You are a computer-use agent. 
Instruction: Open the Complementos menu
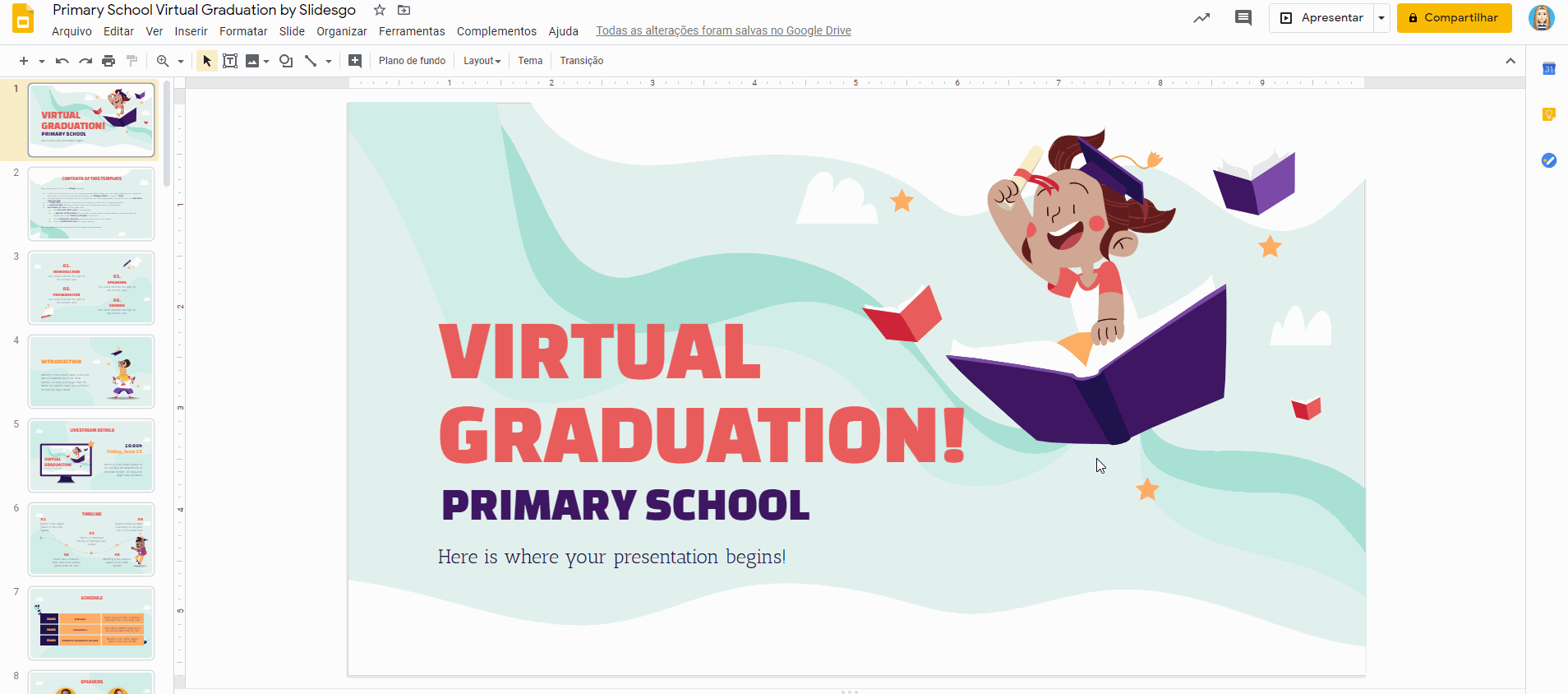coord(496,31)
